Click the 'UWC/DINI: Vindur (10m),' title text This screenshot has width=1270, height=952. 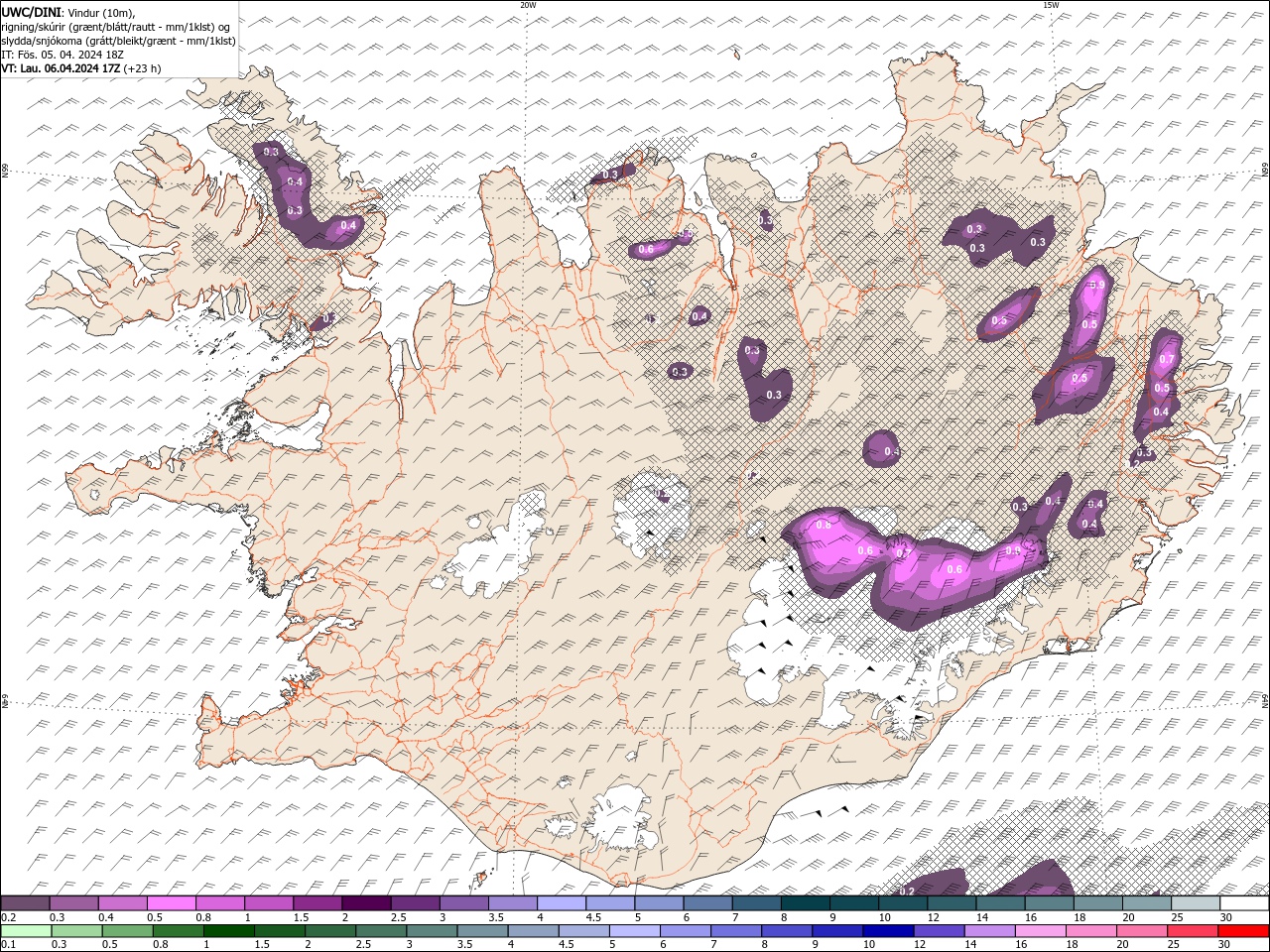[67, 12]
